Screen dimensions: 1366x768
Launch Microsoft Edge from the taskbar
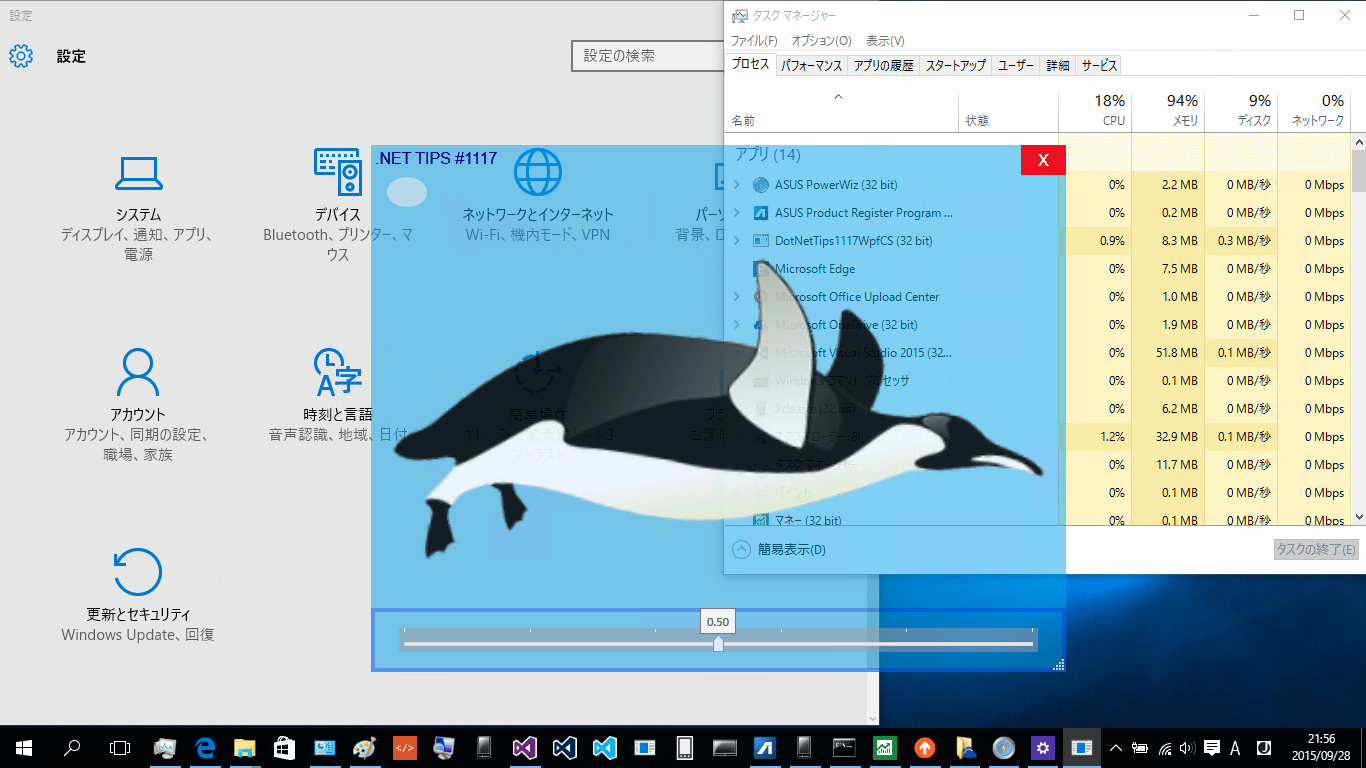[204, 747]
